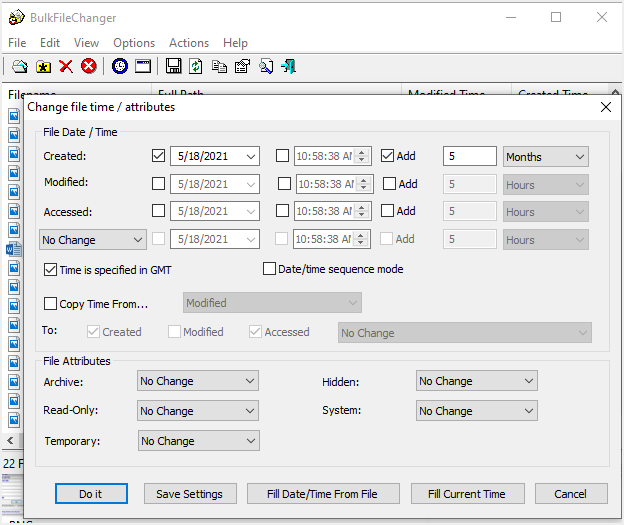624x525 pixels.
Task: Enable the Accessed date checkbox
Action: coord(158,211)
